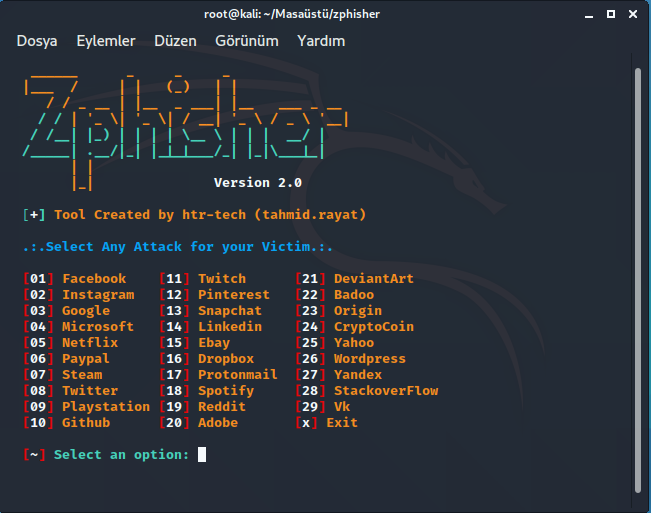The width and height of the screenshot is (651, 513).
Task: Click the Spotify entry
Action: pos(226,391)
